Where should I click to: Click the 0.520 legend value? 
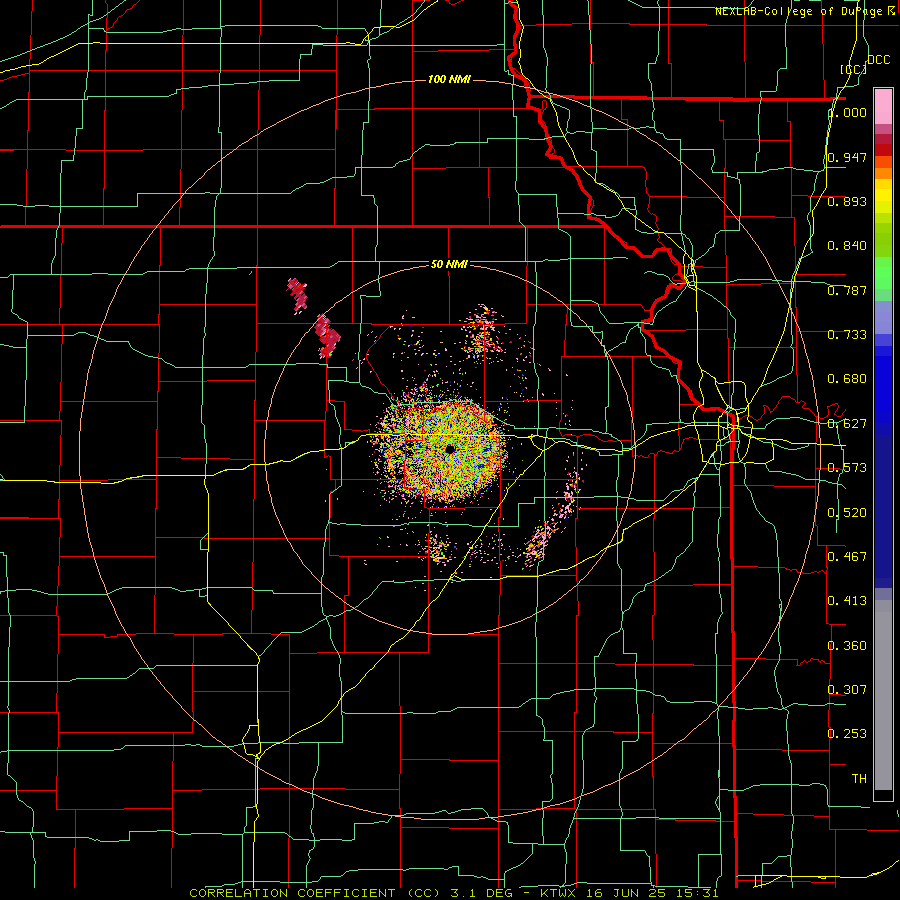point(847,512)
